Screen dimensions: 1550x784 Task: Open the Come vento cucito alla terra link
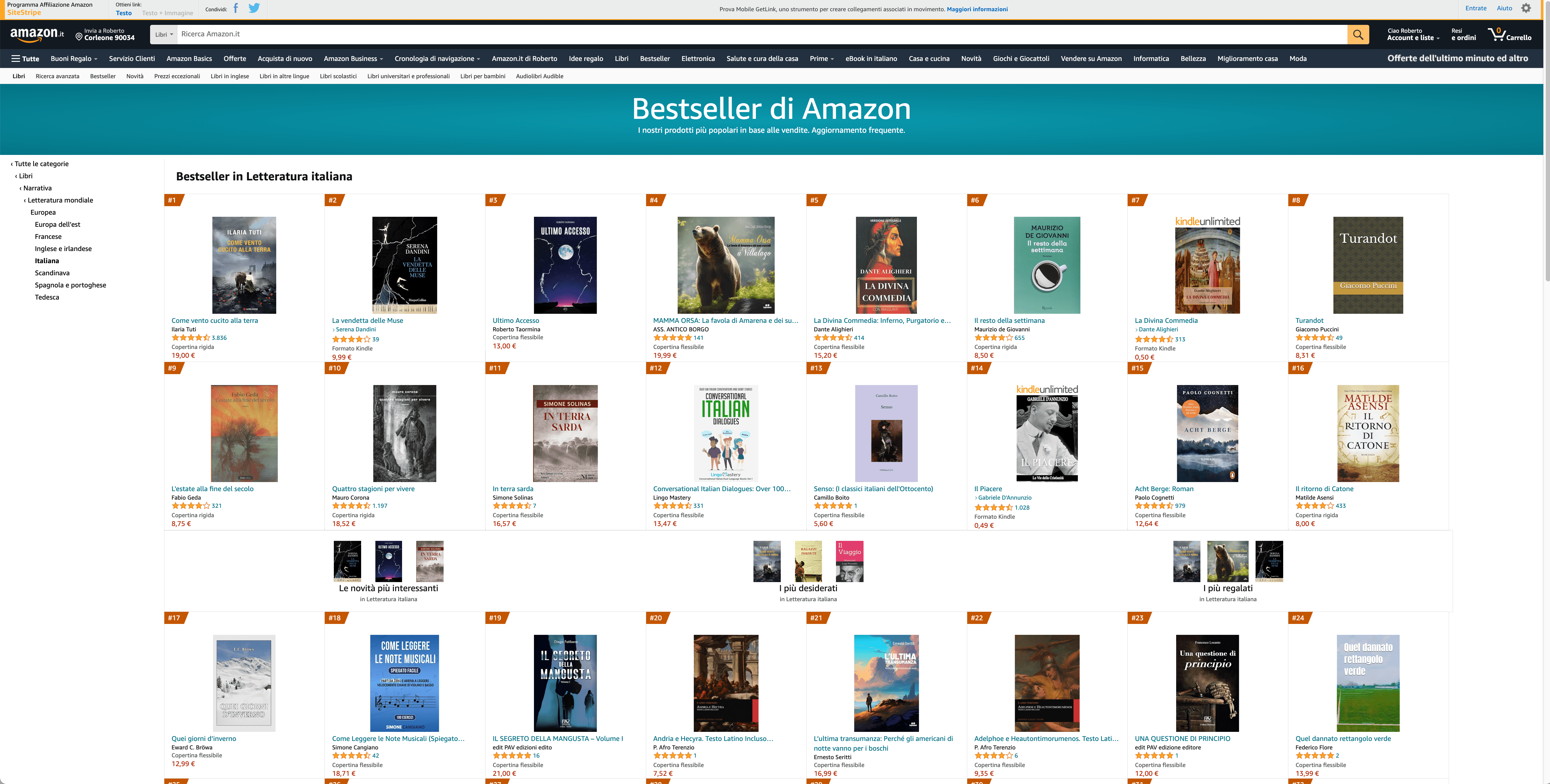(x=215, y=321)
